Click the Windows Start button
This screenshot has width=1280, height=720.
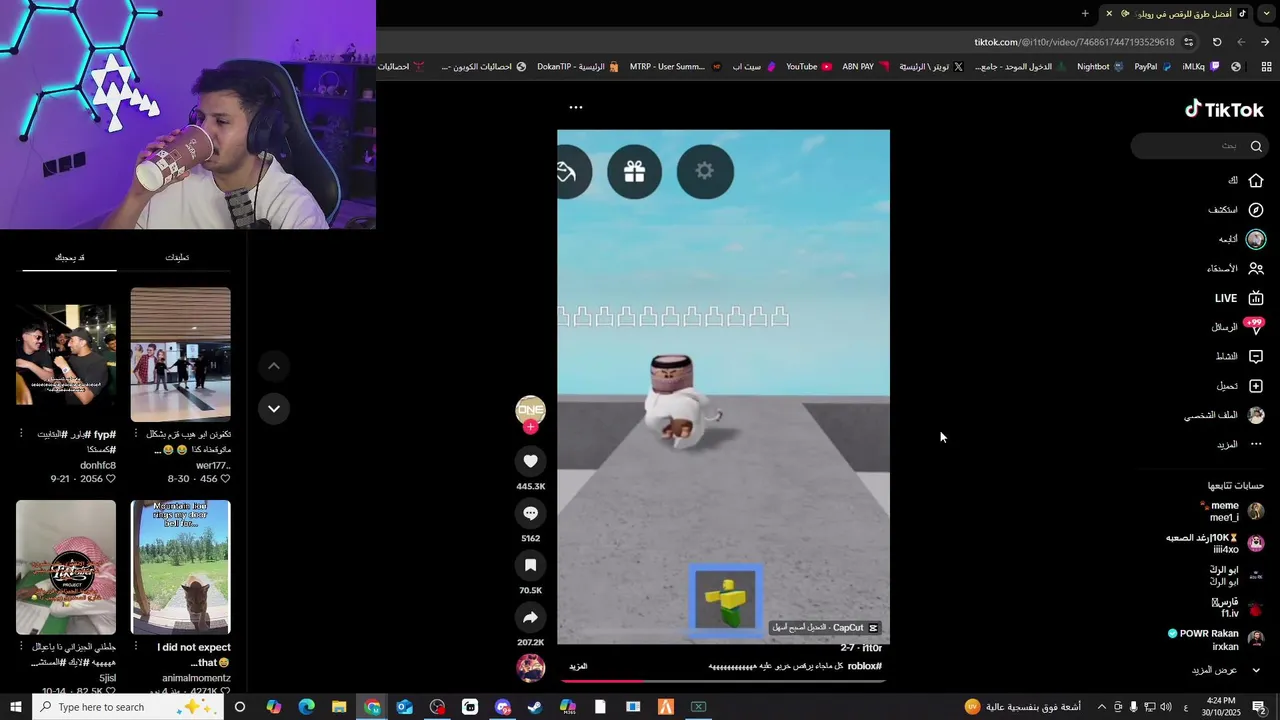pyautogui.click(x=15, y=707)
